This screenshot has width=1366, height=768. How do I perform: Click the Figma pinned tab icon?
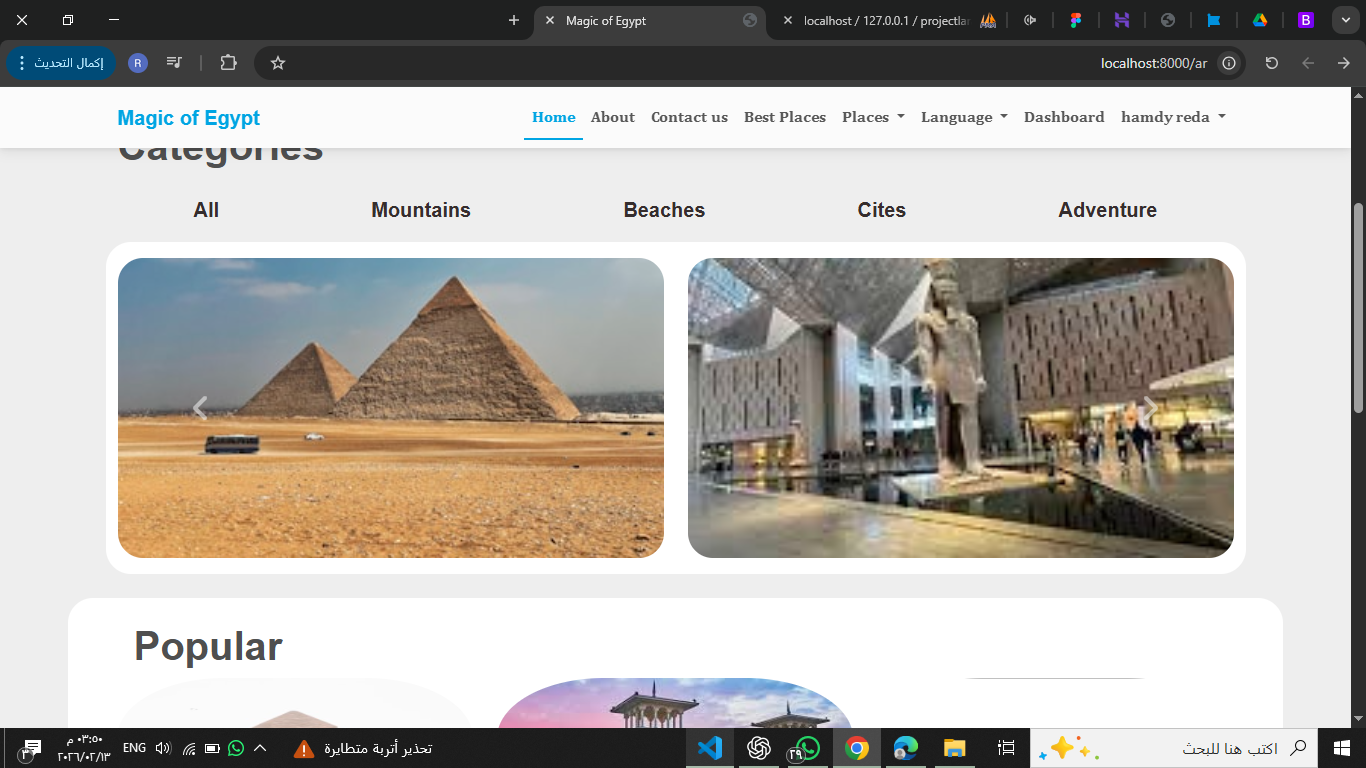(x=1076, y=20)
